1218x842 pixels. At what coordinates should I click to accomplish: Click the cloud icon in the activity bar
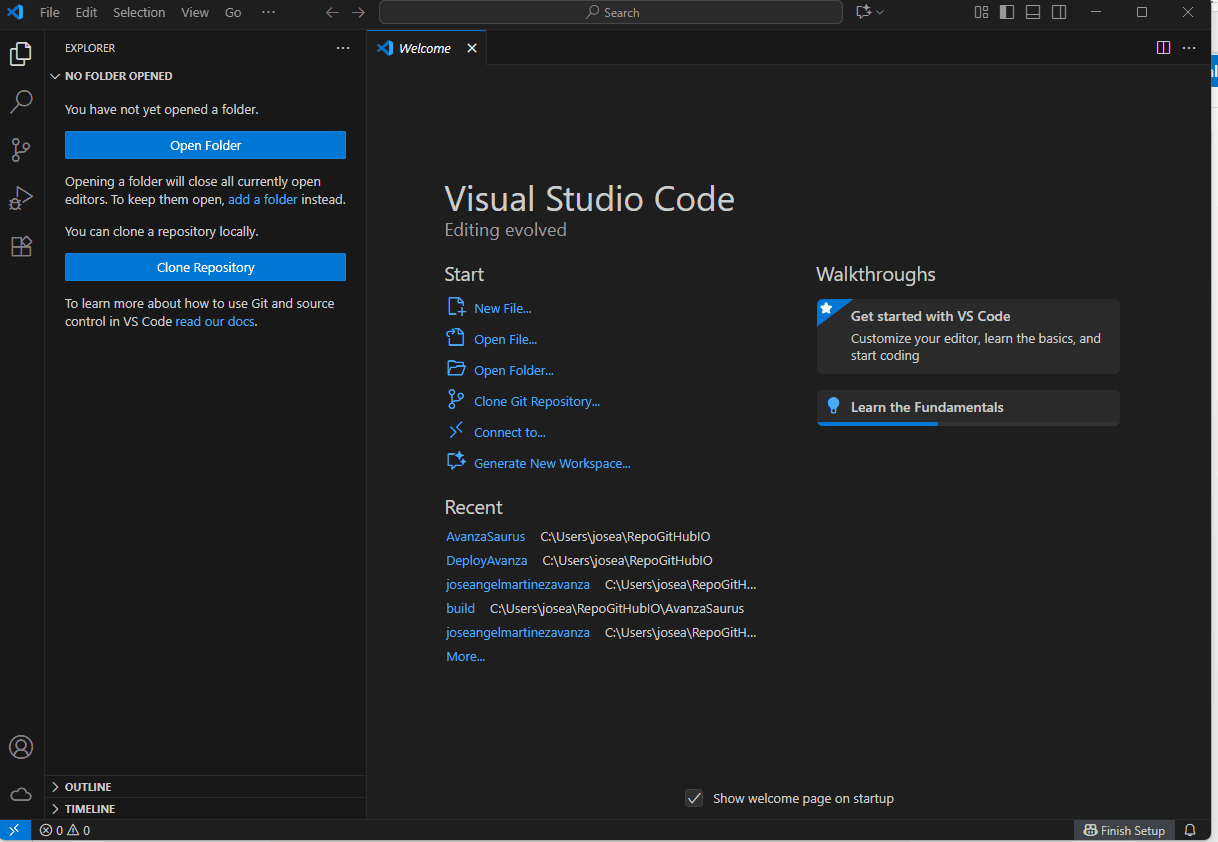click(21, 794)
